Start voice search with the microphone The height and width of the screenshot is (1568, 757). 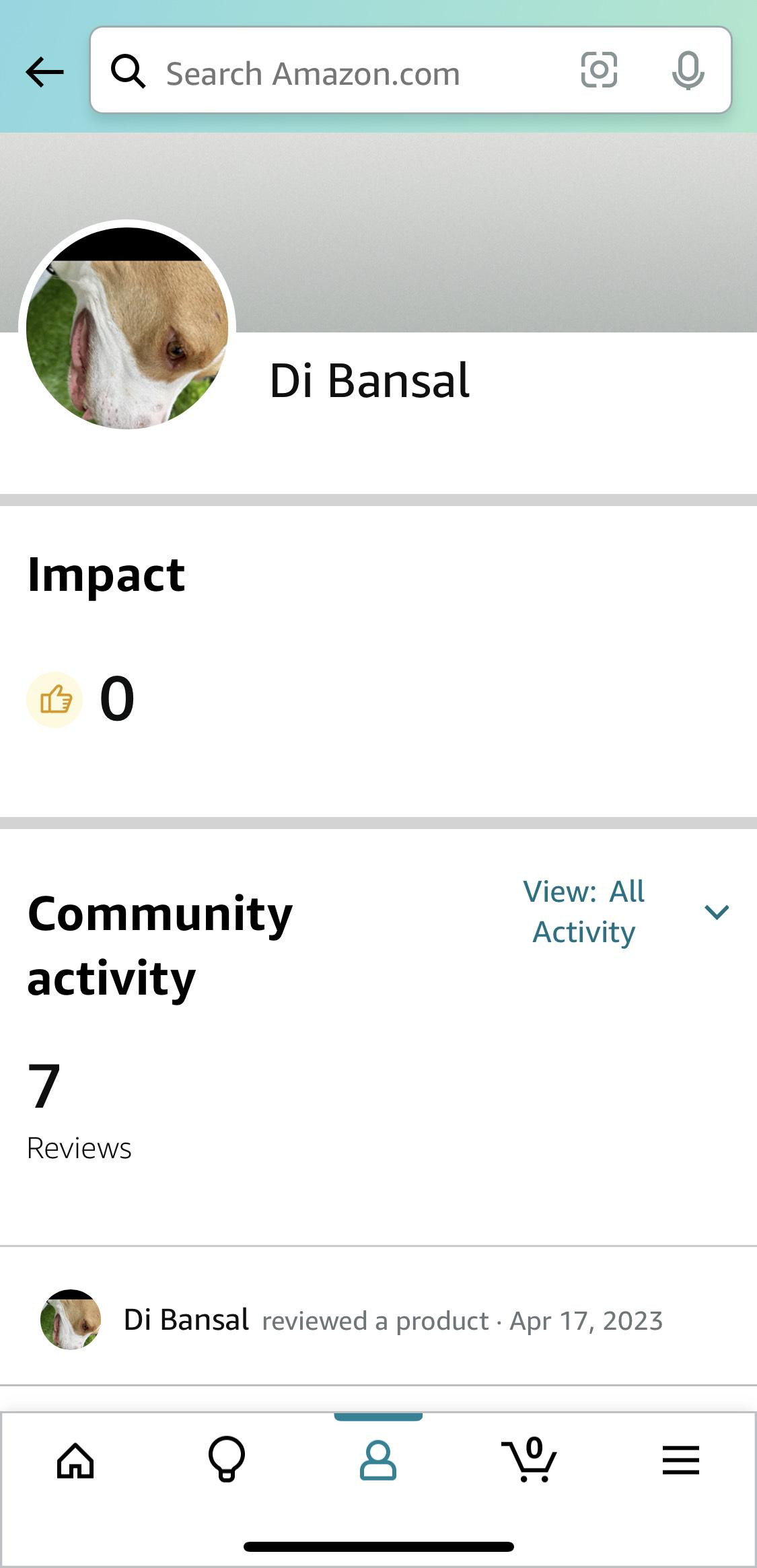[688, 71]
